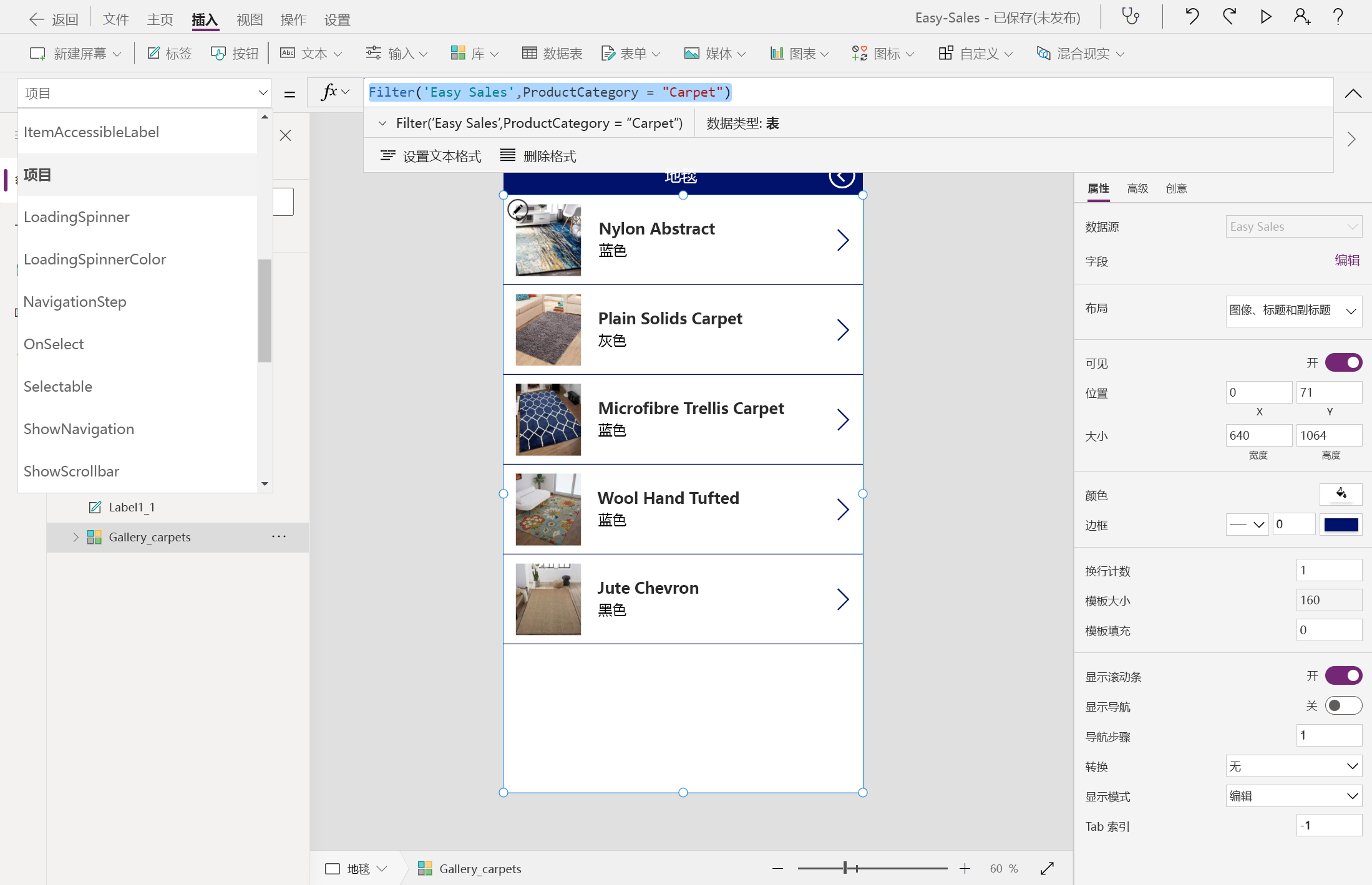The image size is (1372, 885).
Task: Open the app checker stethoscope icon
Action: click(1131, 17)
